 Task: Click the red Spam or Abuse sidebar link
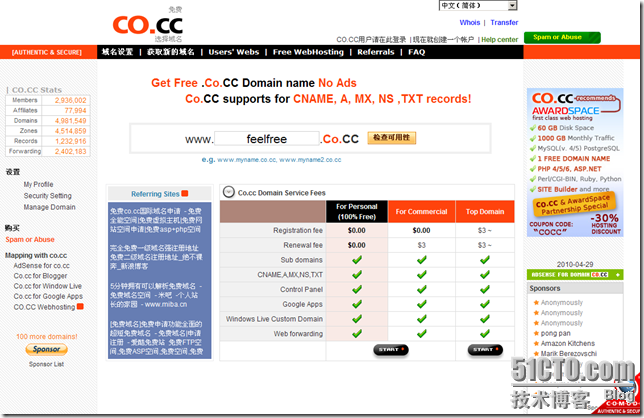[30, 239]
